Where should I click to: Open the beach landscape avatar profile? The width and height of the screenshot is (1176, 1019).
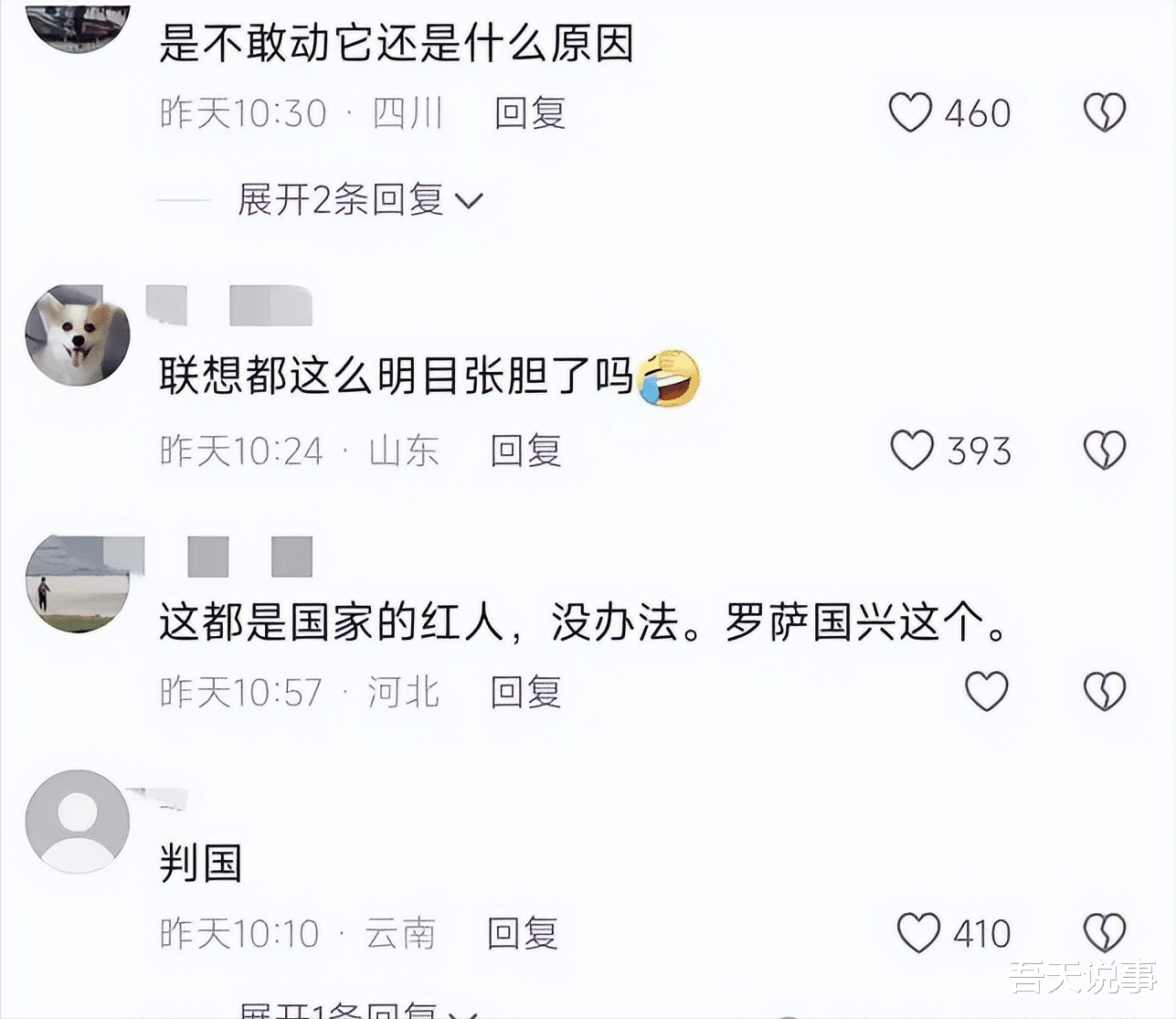click(78, 585)
